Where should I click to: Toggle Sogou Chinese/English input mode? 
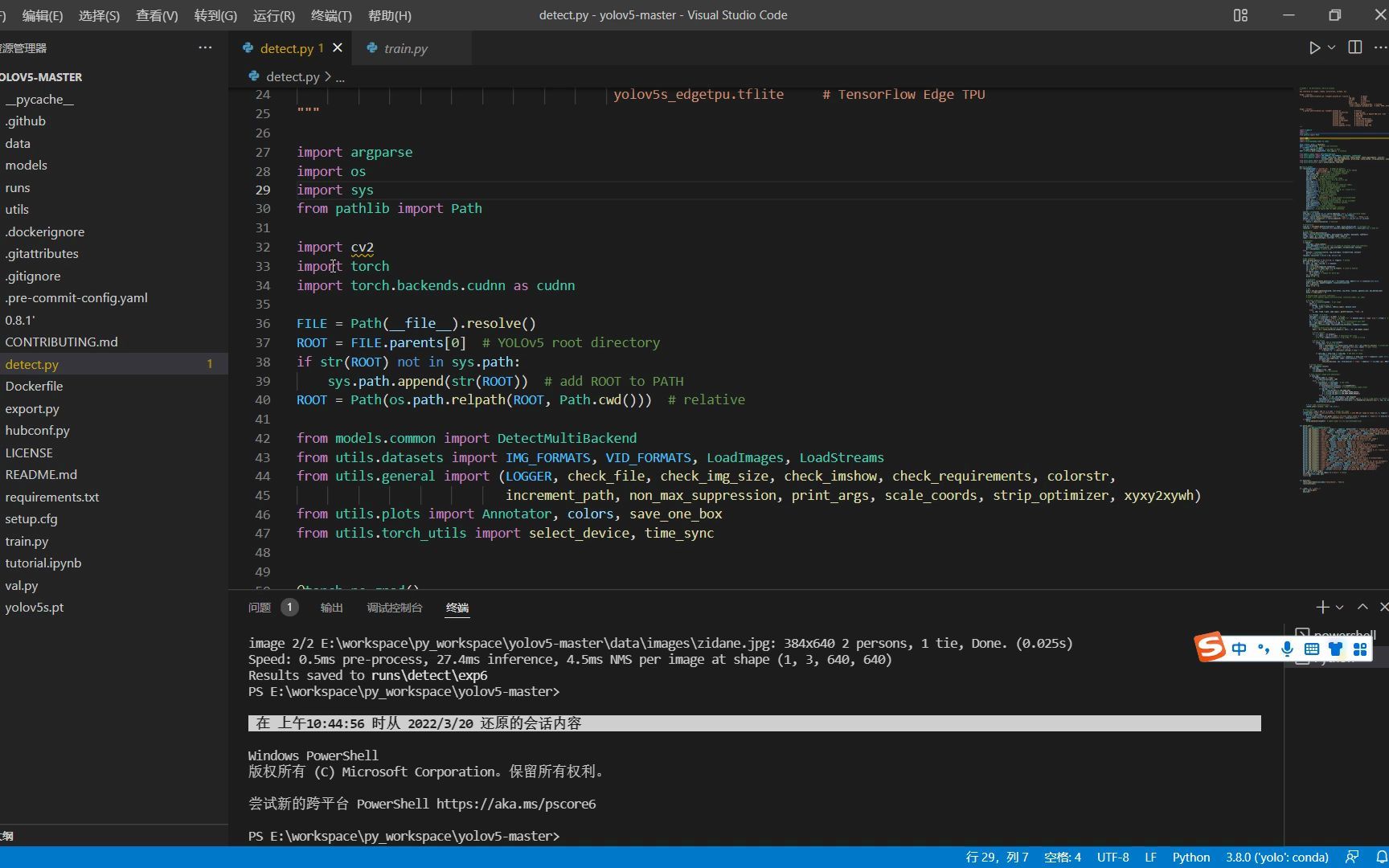[1239, 649]
